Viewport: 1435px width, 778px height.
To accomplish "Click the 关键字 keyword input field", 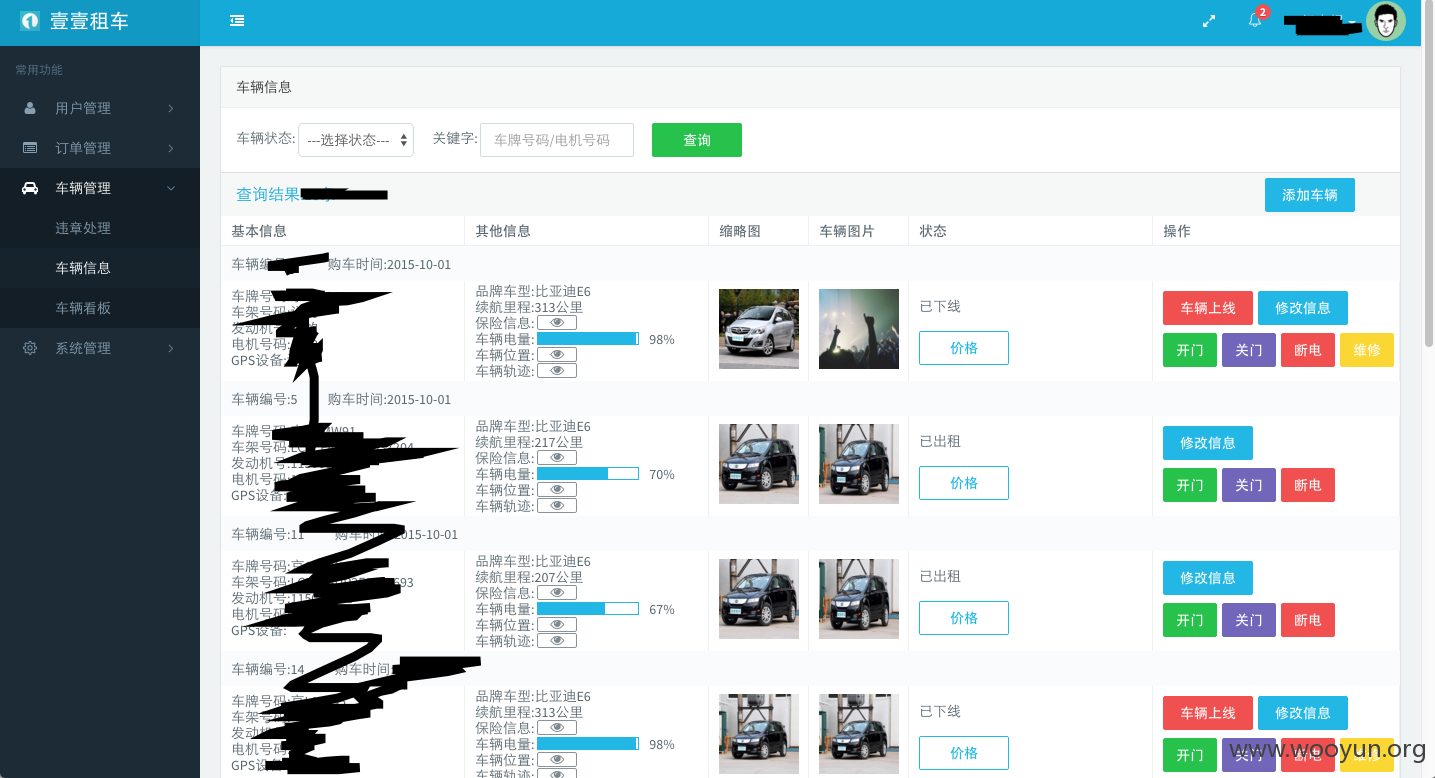I will (x=557, y=140).
